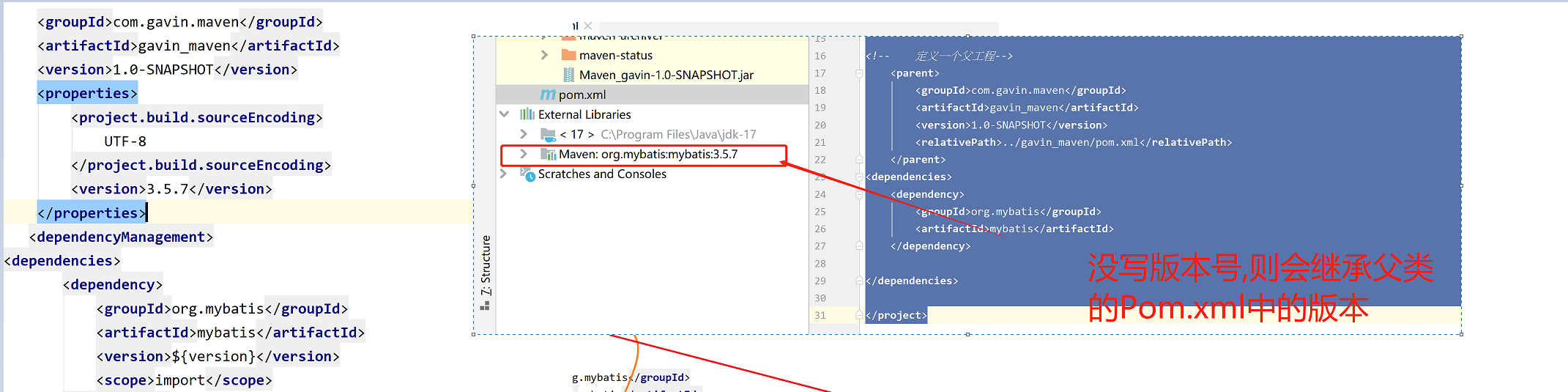
Task: Click line number 16 in the gutter
Action: point(820,56)
